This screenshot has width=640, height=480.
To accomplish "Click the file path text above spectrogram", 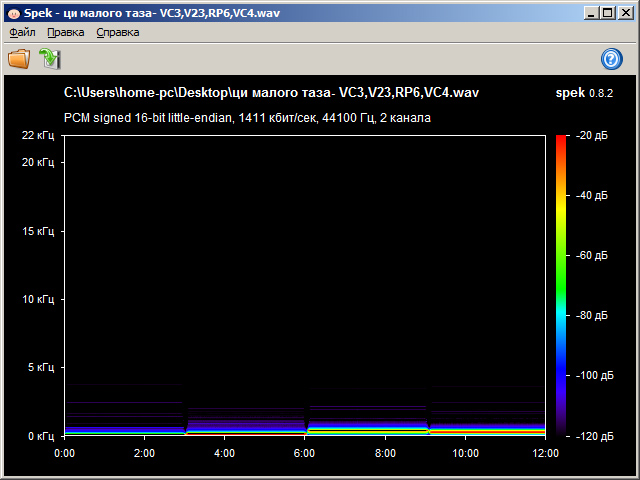I will [271, 93].
